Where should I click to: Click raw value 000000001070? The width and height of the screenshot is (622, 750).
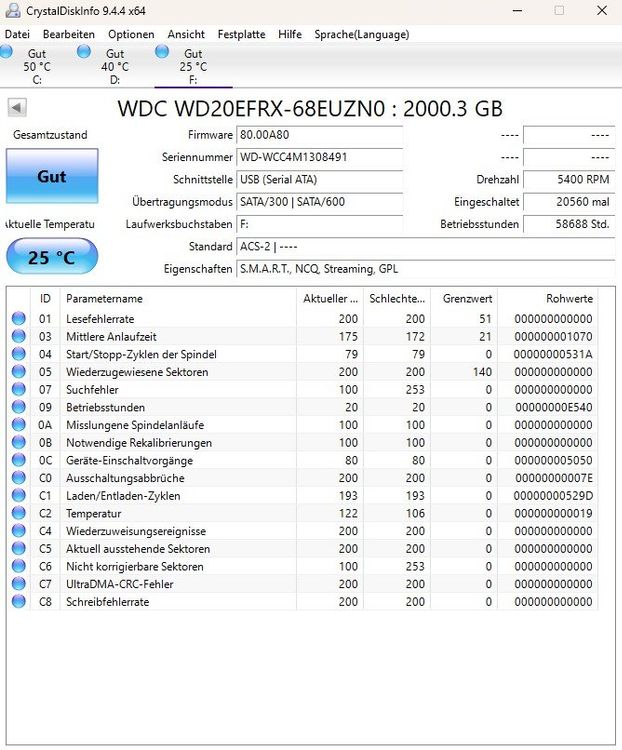click(554, 336)
